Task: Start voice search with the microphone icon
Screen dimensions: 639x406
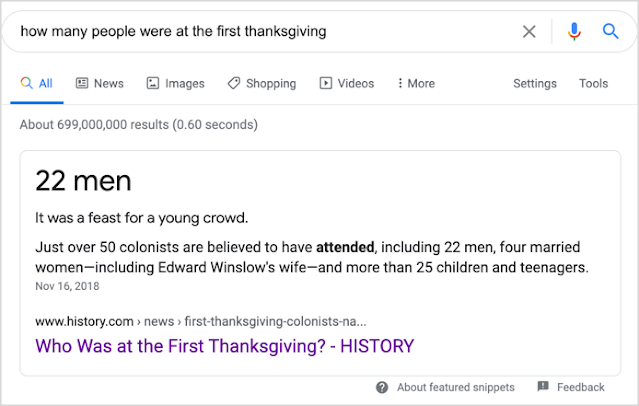Action: (x=574, y=31)
